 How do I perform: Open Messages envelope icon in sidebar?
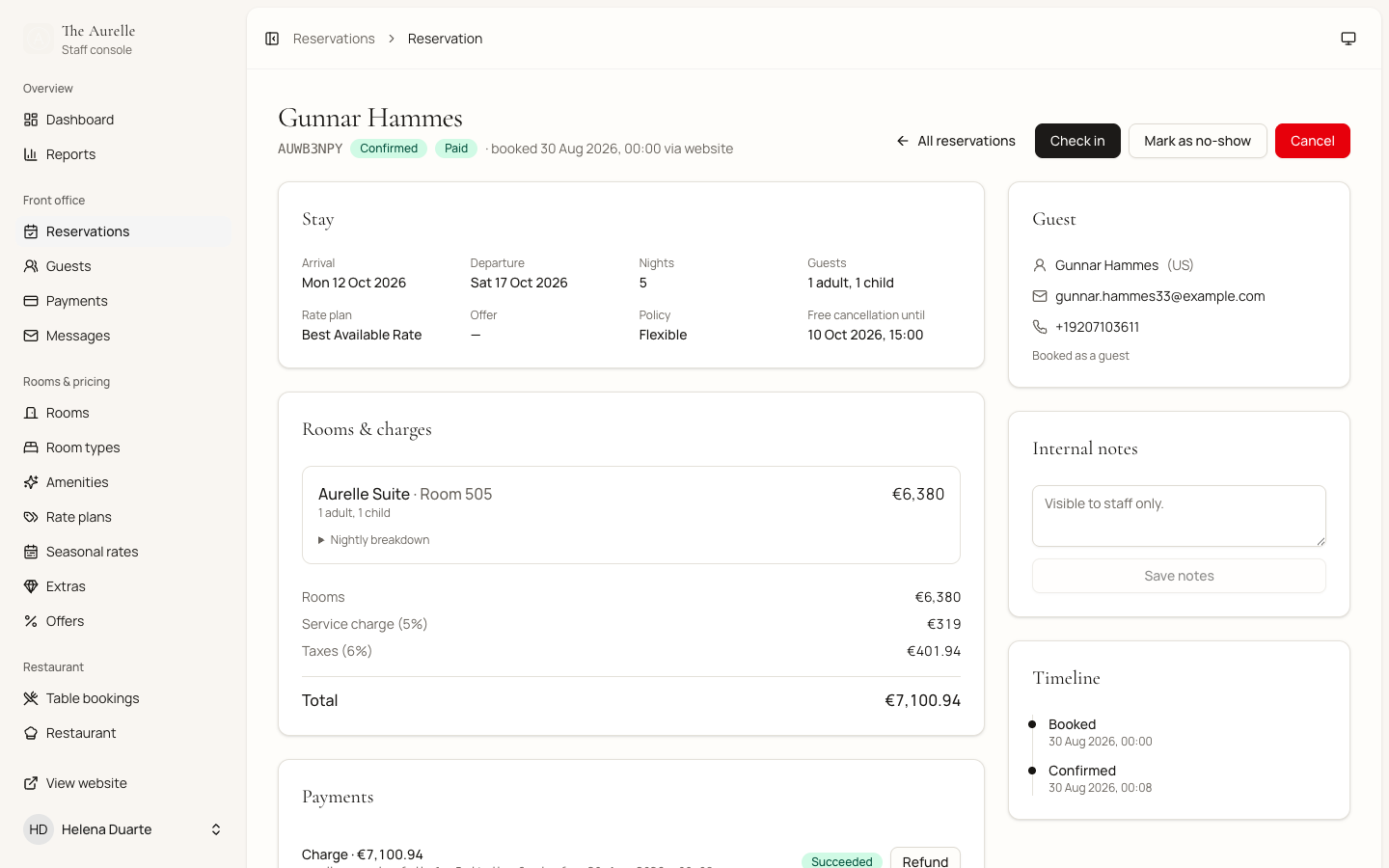coord(31,336)
